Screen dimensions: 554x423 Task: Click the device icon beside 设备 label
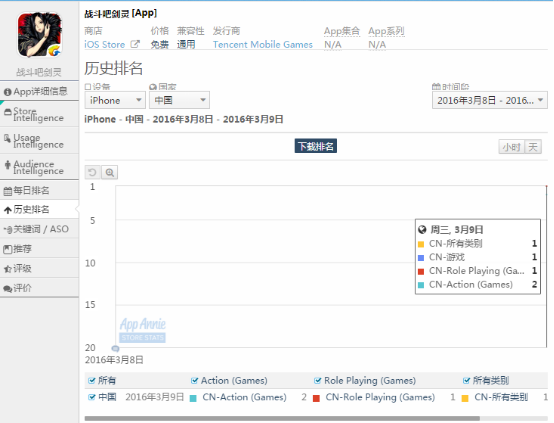pyautogui.click(x=88, y=87)
